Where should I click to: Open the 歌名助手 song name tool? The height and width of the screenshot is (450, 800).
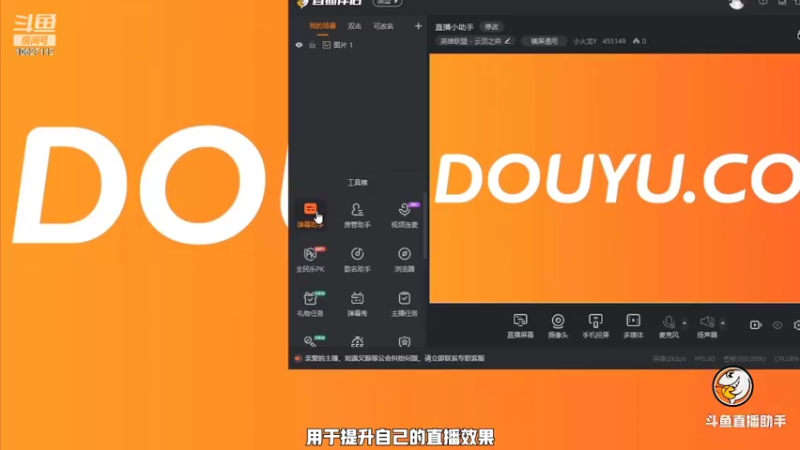[357, 259]
